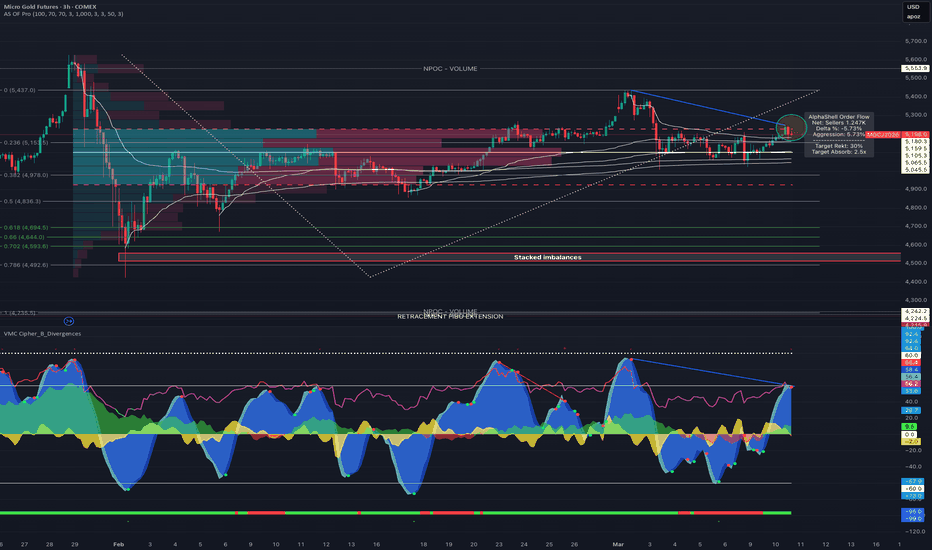Select the AS OF Pro indicator legend

pyautogui.click(x=64, y=14)
